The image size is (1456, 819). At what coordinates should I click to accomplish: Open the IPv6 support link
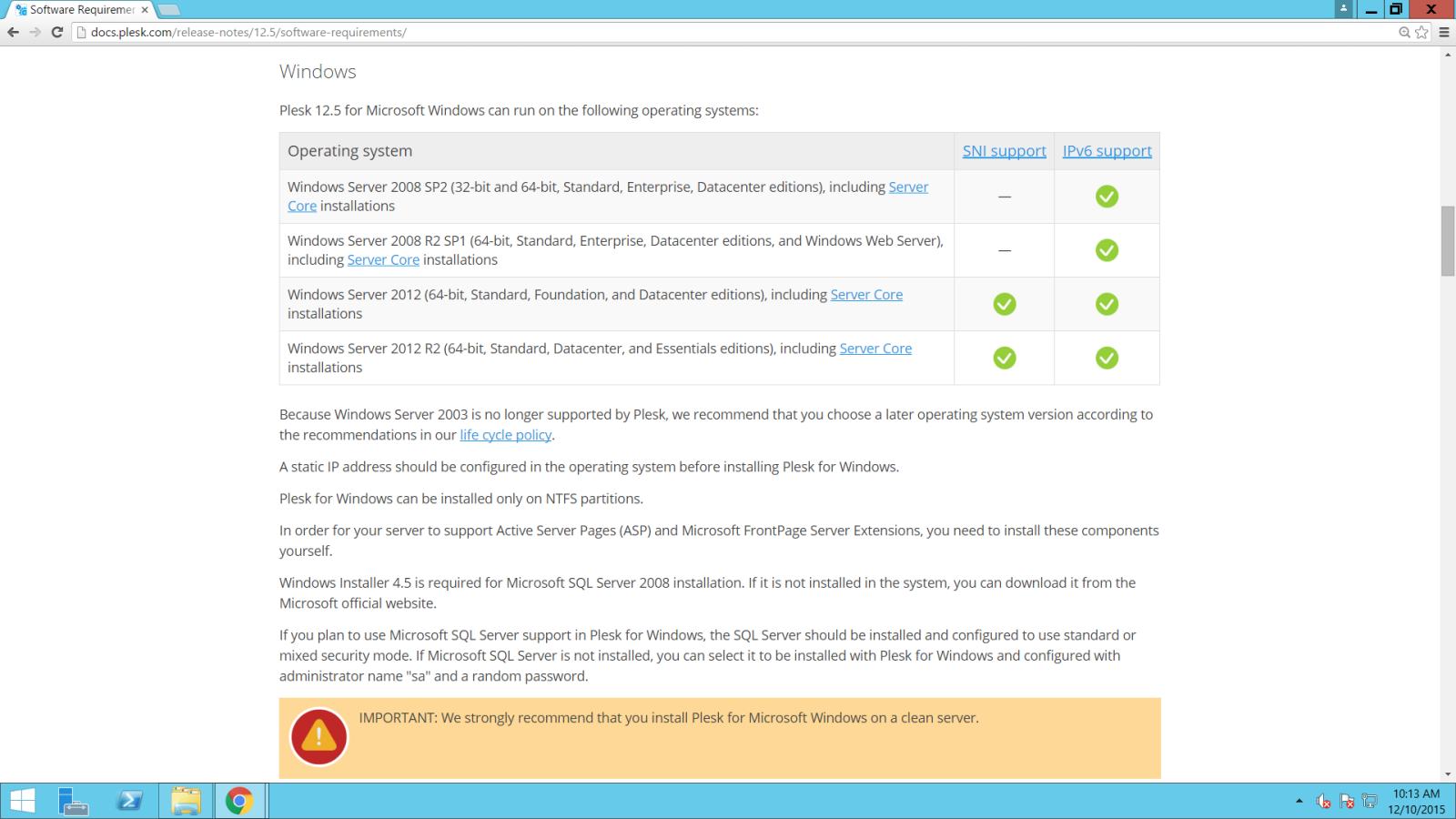pos(1107,151)
